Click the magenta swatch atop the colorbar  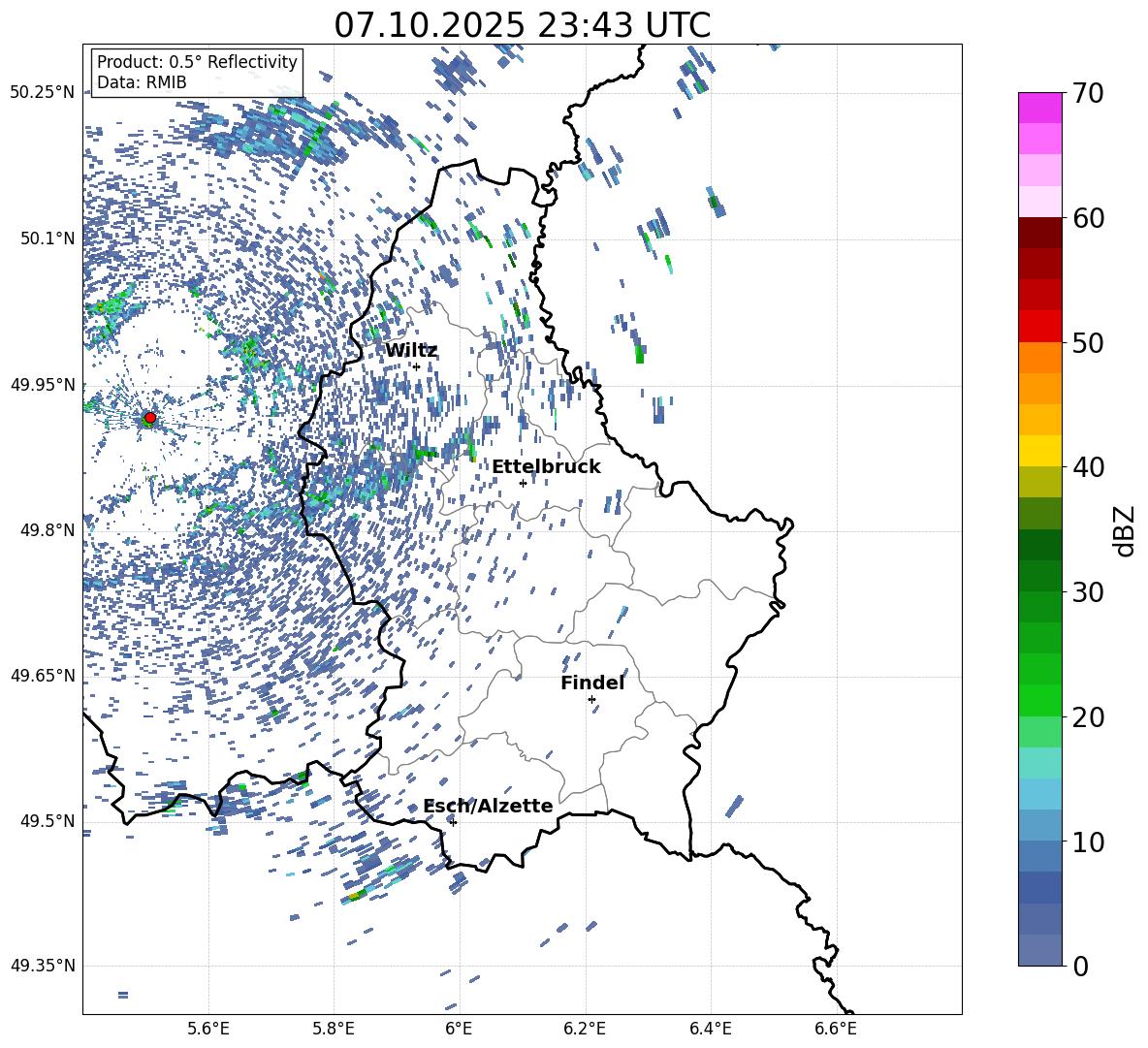[x=1039, y=109]
